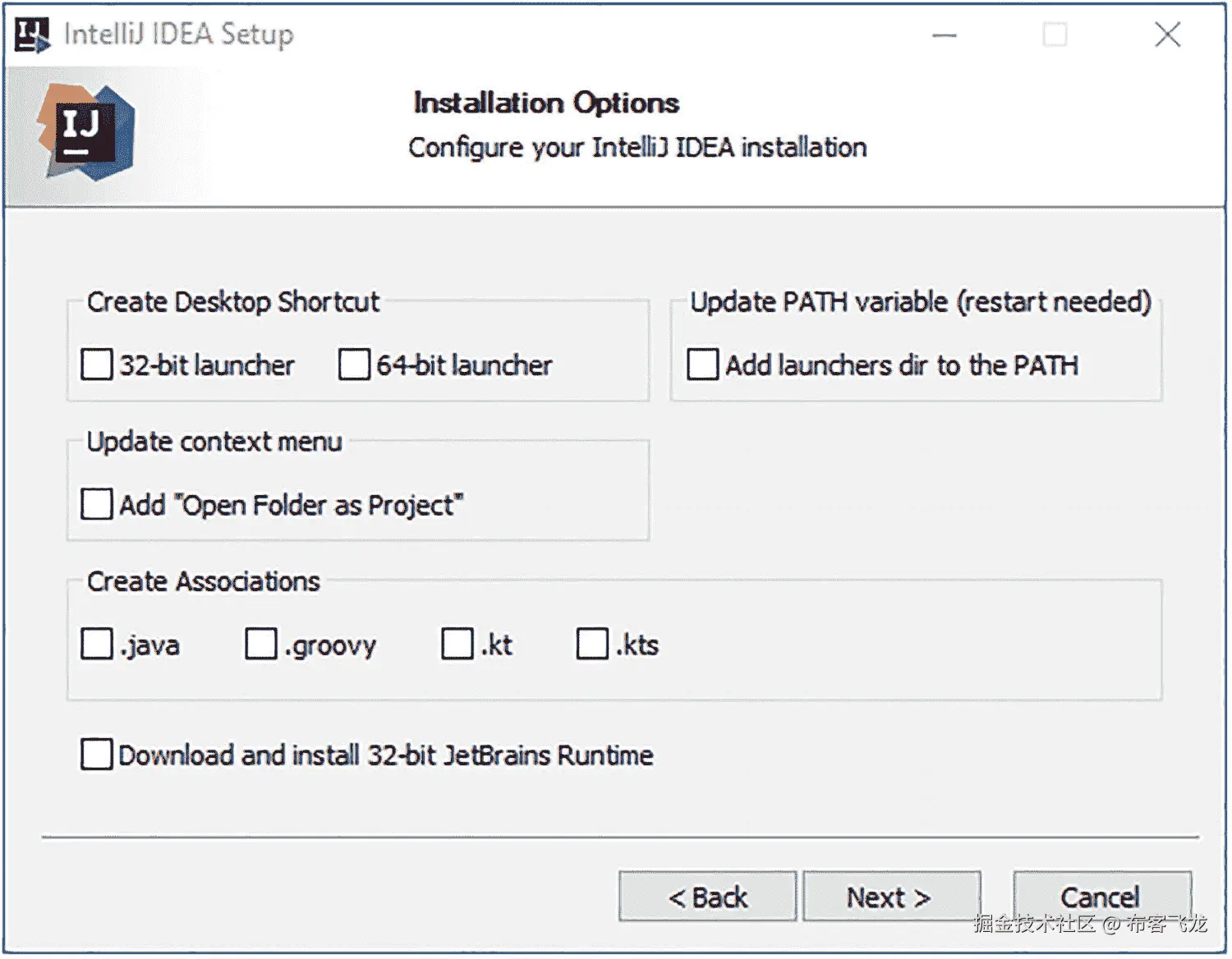Enable the 32-bit launcher desktop shortcut

click(97, 365)
